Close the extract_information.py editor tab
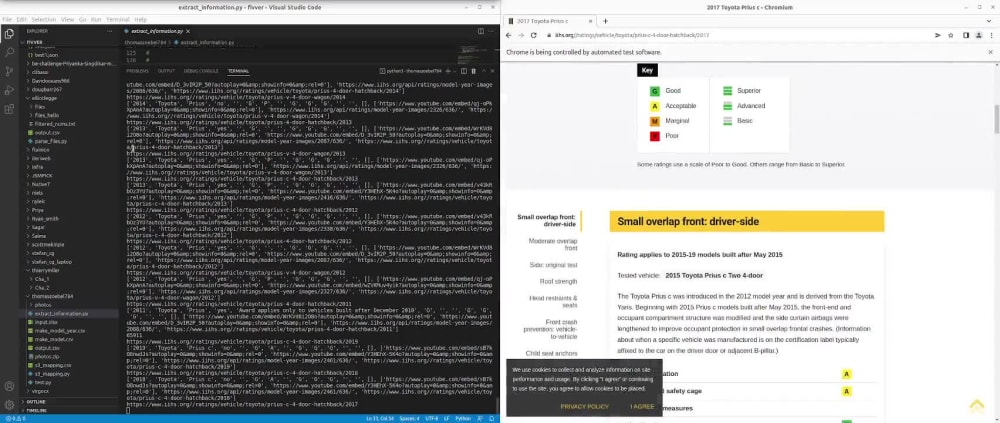The width and height of the screenshot is (1000, 423). click(x=188, y=31)
